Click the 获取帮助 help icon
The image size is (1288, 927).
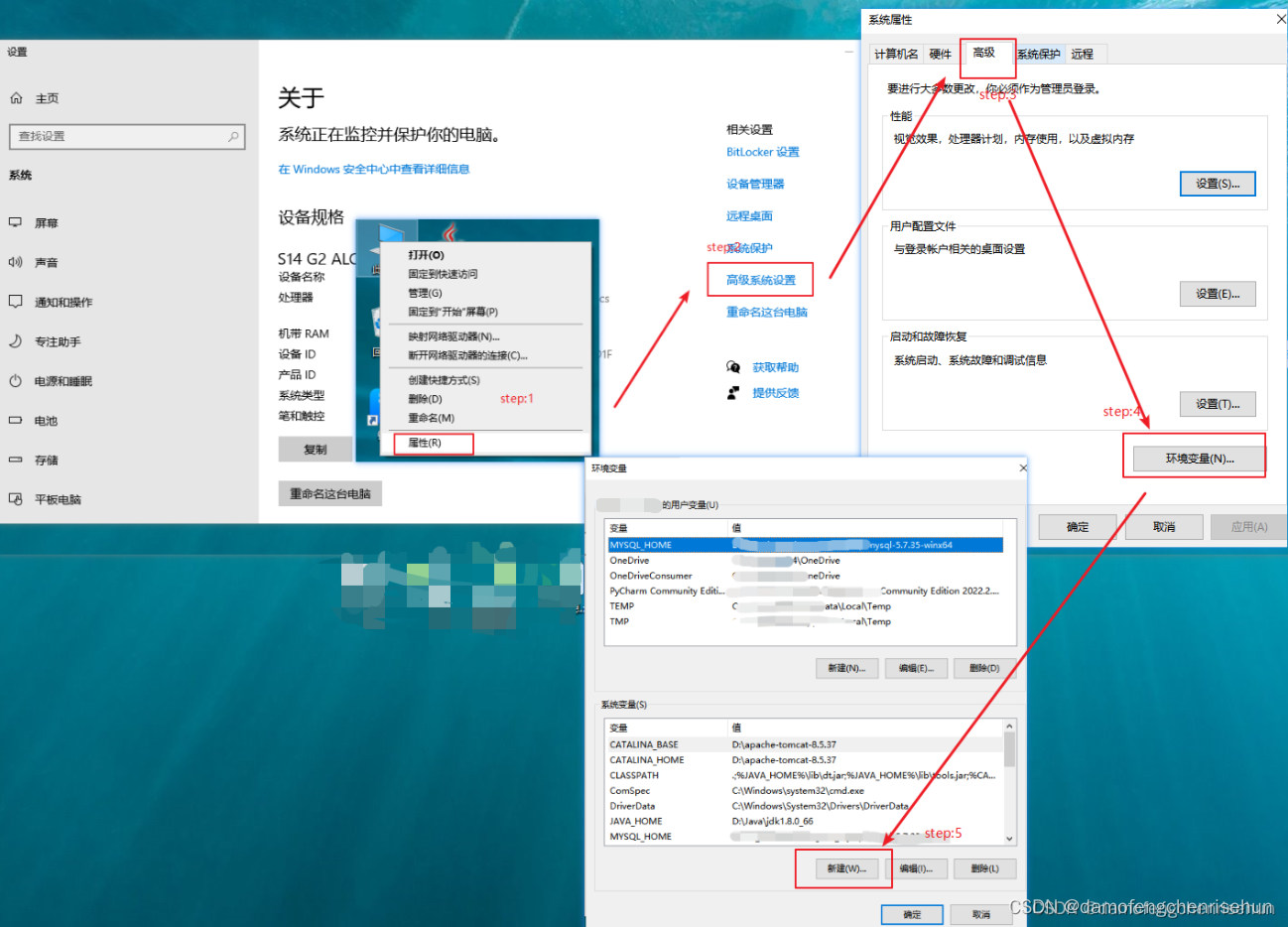pyautogui.click(x=733, y=366)
